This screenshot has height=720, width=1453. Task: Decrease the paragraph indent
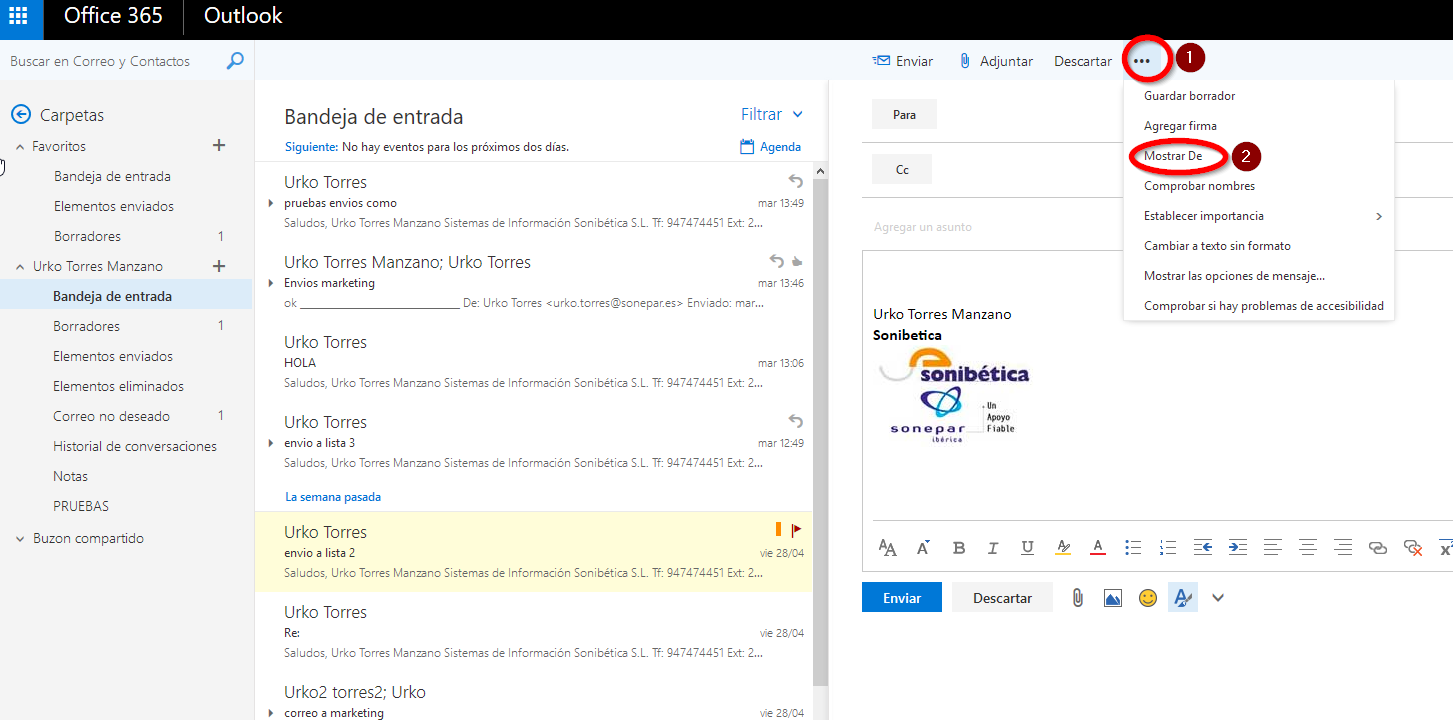pos(1203,547)
